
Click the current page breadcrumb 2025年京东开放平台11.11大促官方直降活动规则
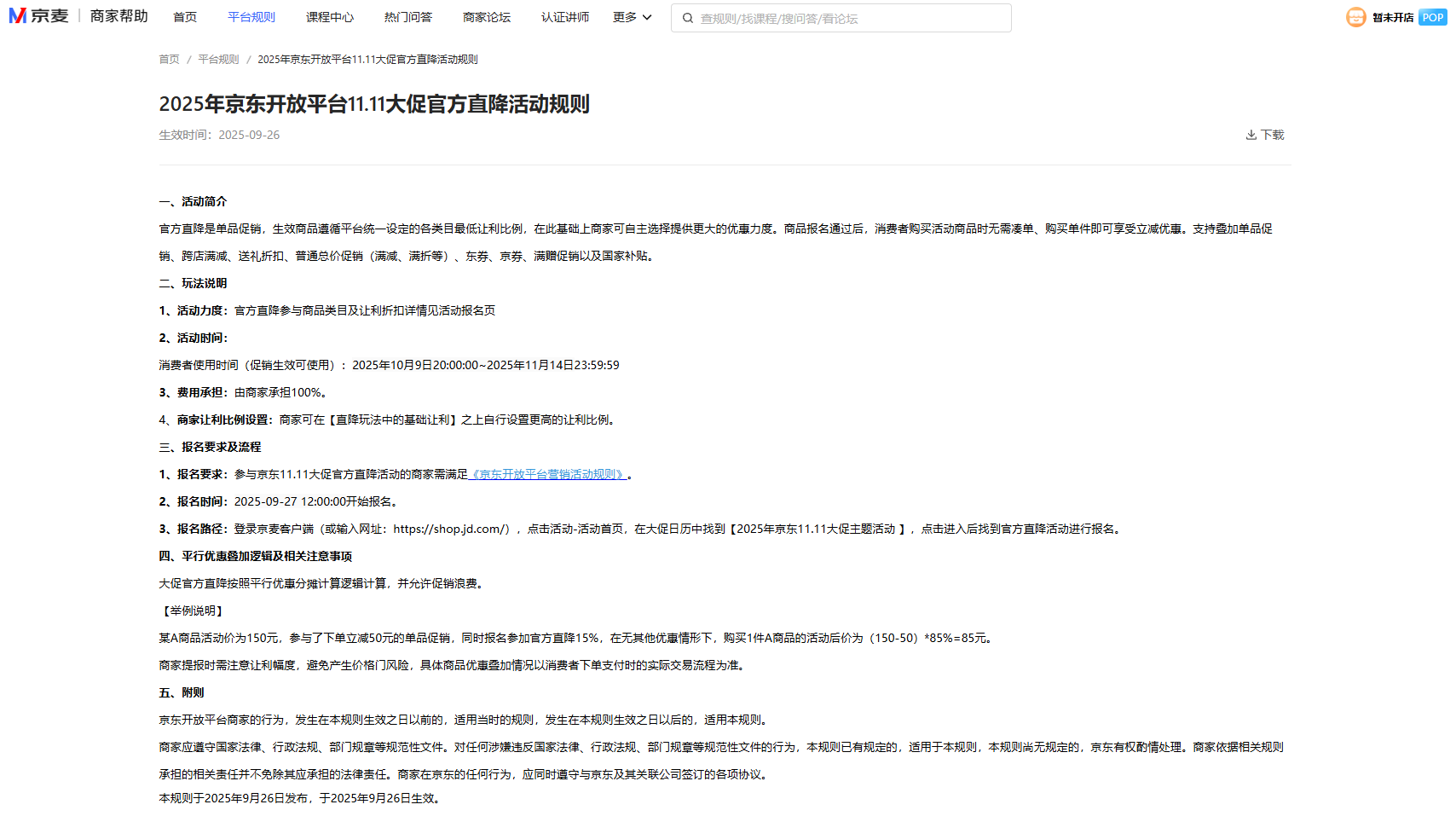[x=367, y=60]
